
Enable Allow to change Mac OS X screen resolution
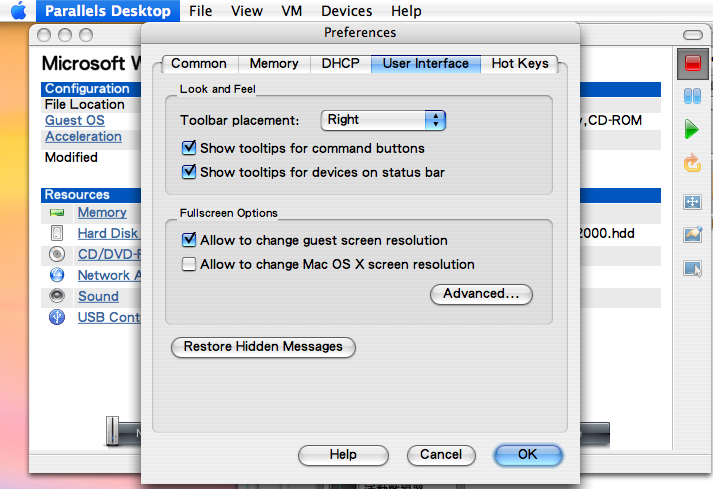tap(189, 264)
